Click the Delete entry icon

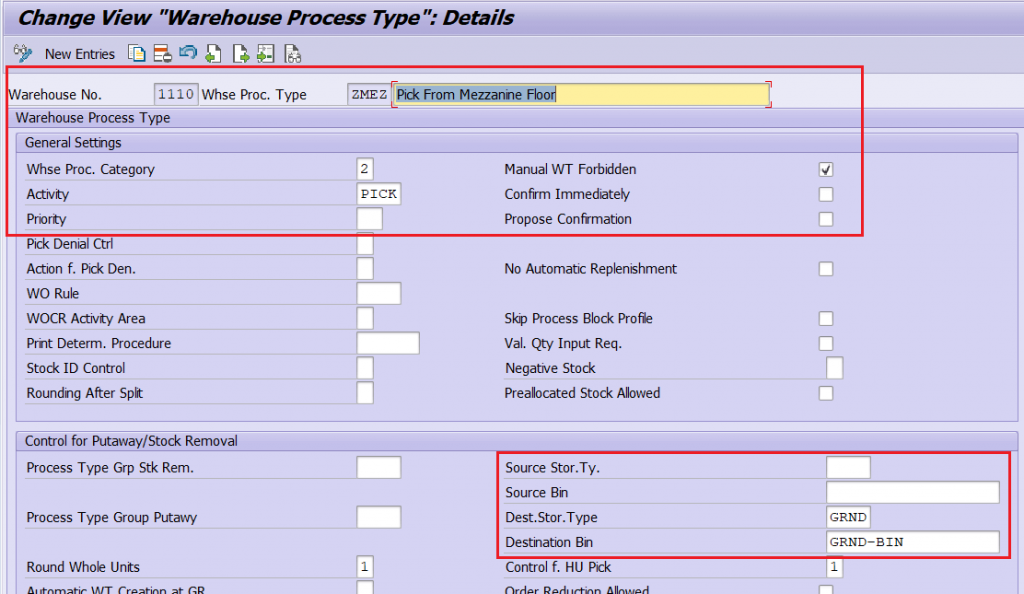click(x=162, y=54)
